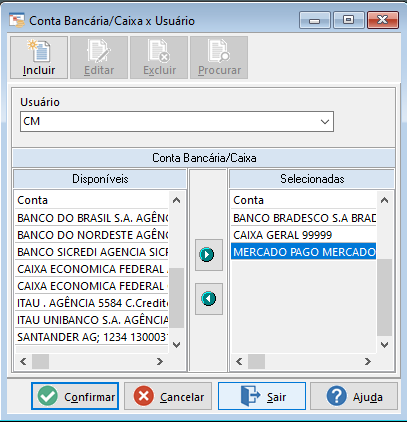Click left arrow of Disponíveis horizontal scrollbar
Viewport: 407px width, 422px height.
pos(23,361)
